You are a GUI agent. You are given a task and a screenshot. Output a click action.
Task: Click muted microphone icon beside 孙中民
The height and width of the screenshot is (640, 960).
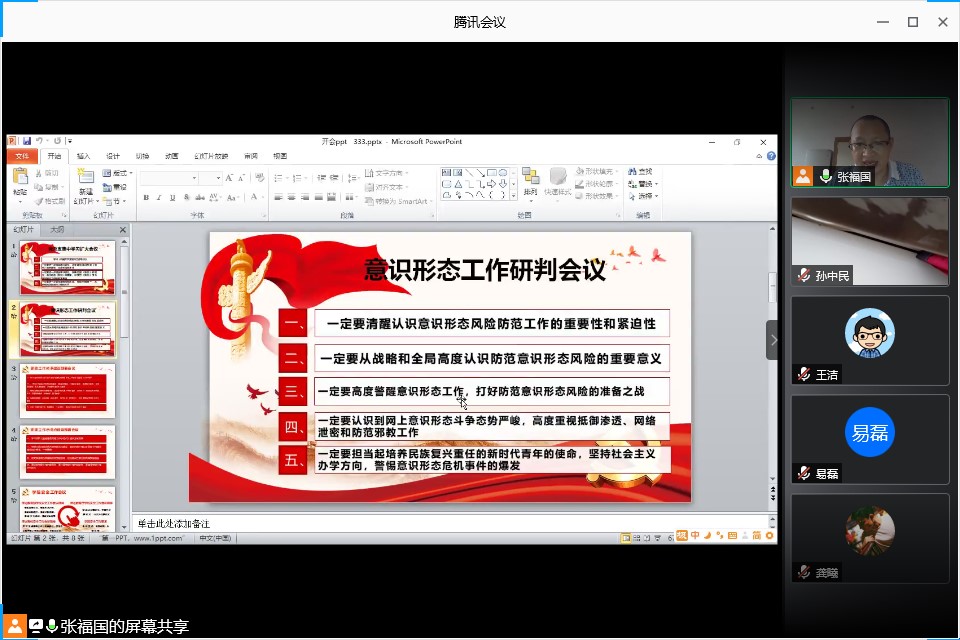[804, 276]
